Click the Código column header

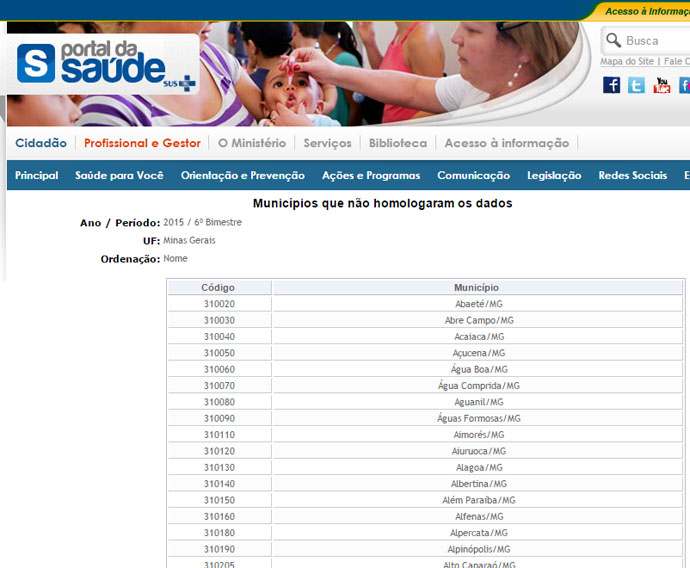[x=218, y=287]
